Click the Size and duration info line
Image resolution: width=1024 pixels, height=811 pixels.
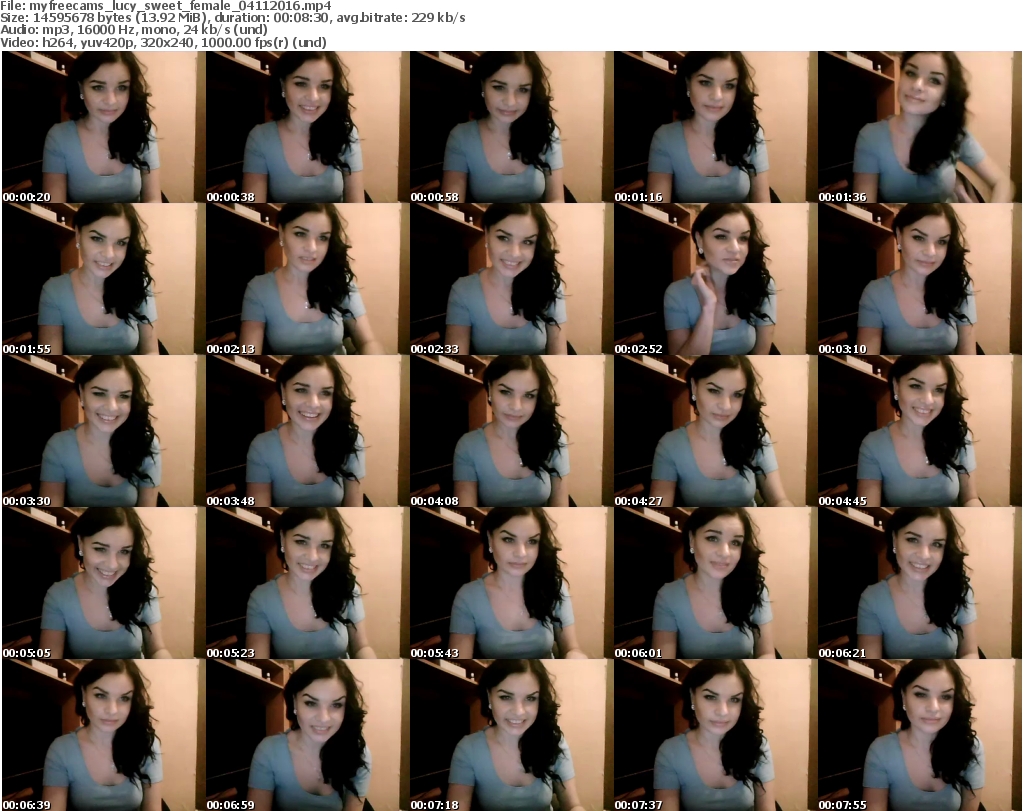[x=233, y=18]
